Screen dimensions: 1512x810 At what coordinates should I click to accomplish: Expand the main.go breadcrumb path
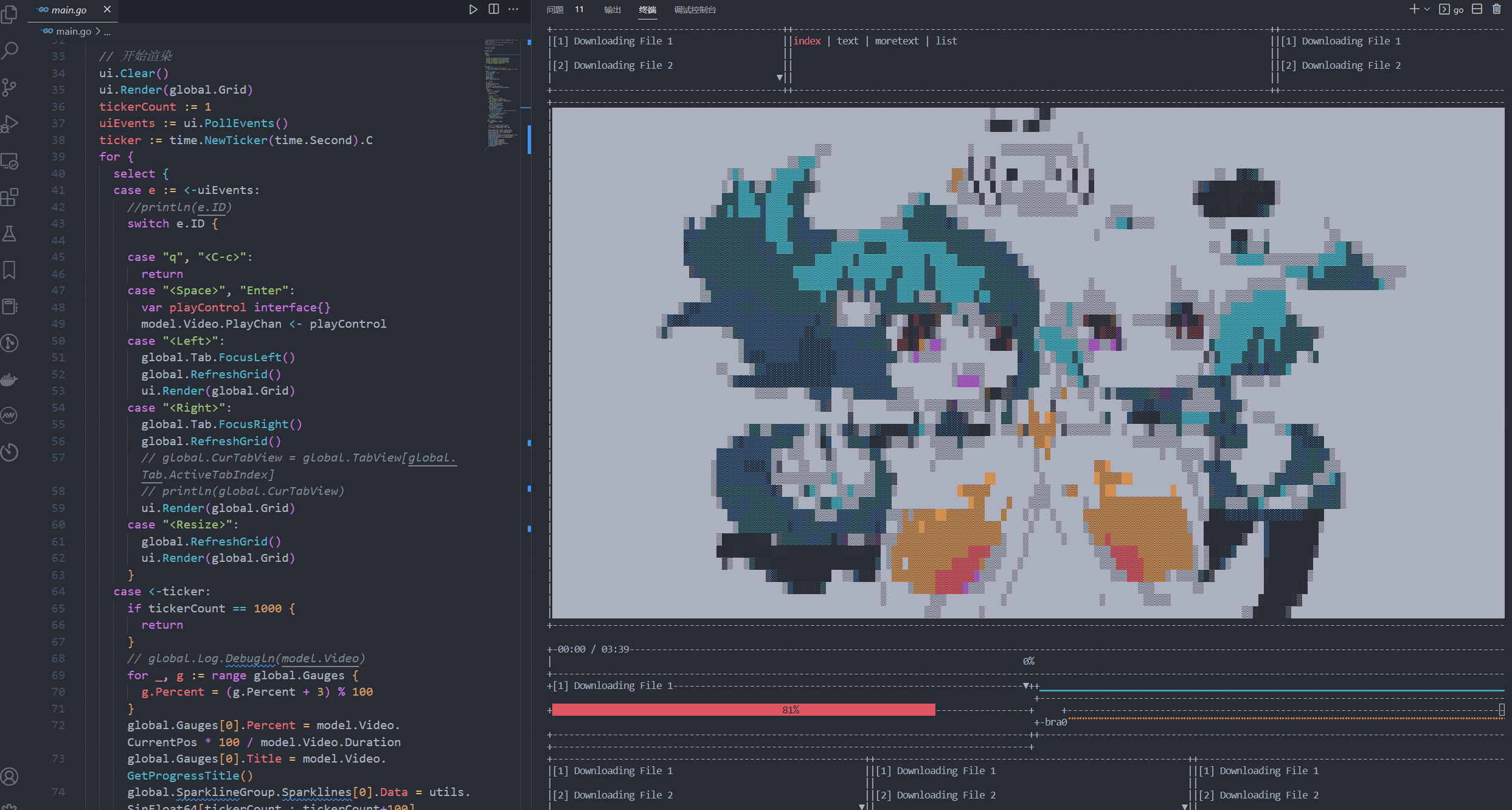pyautogui.click(x=73, y=31)
